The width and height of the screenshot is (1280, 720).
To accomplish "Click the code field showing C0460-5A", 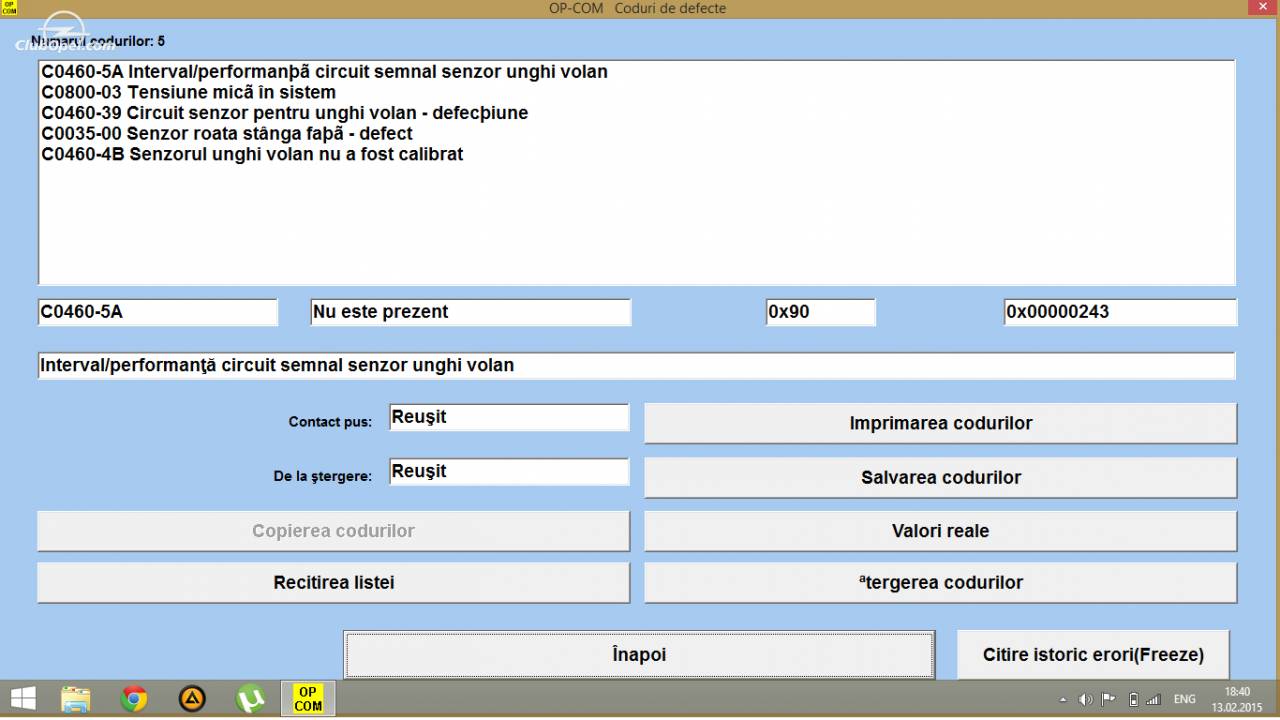I will tap(158, 312).
